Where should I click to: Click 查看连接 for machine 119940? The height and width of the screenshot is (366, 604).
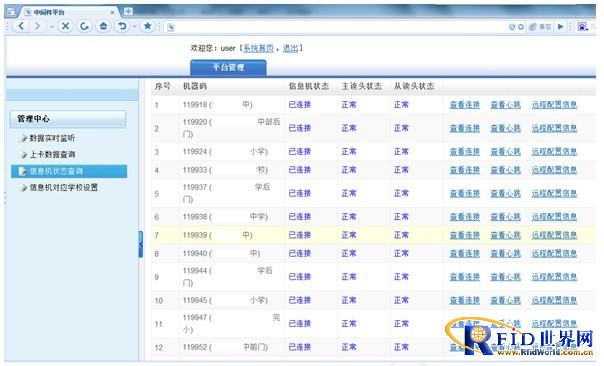pyautogui.click(x=465, y=254)
